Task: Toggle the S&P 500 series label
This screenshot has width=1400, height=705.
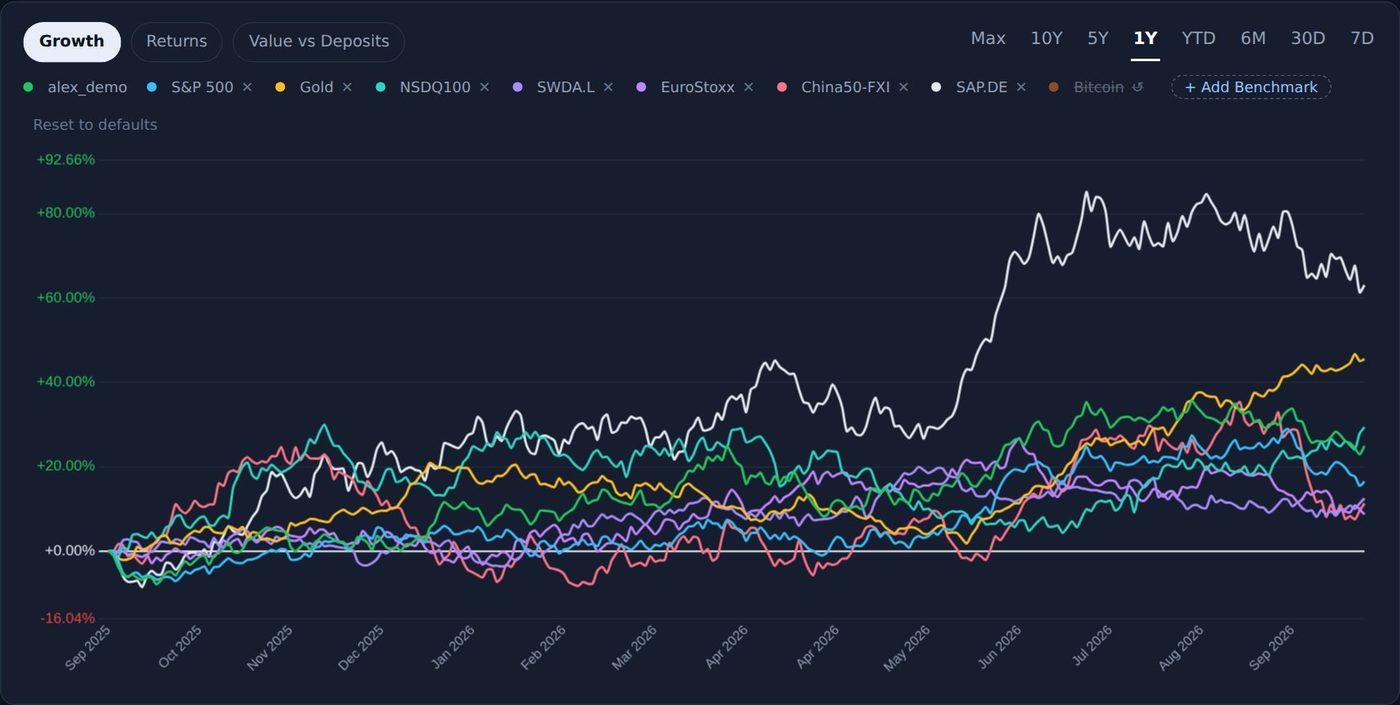Action: [202, 87]
